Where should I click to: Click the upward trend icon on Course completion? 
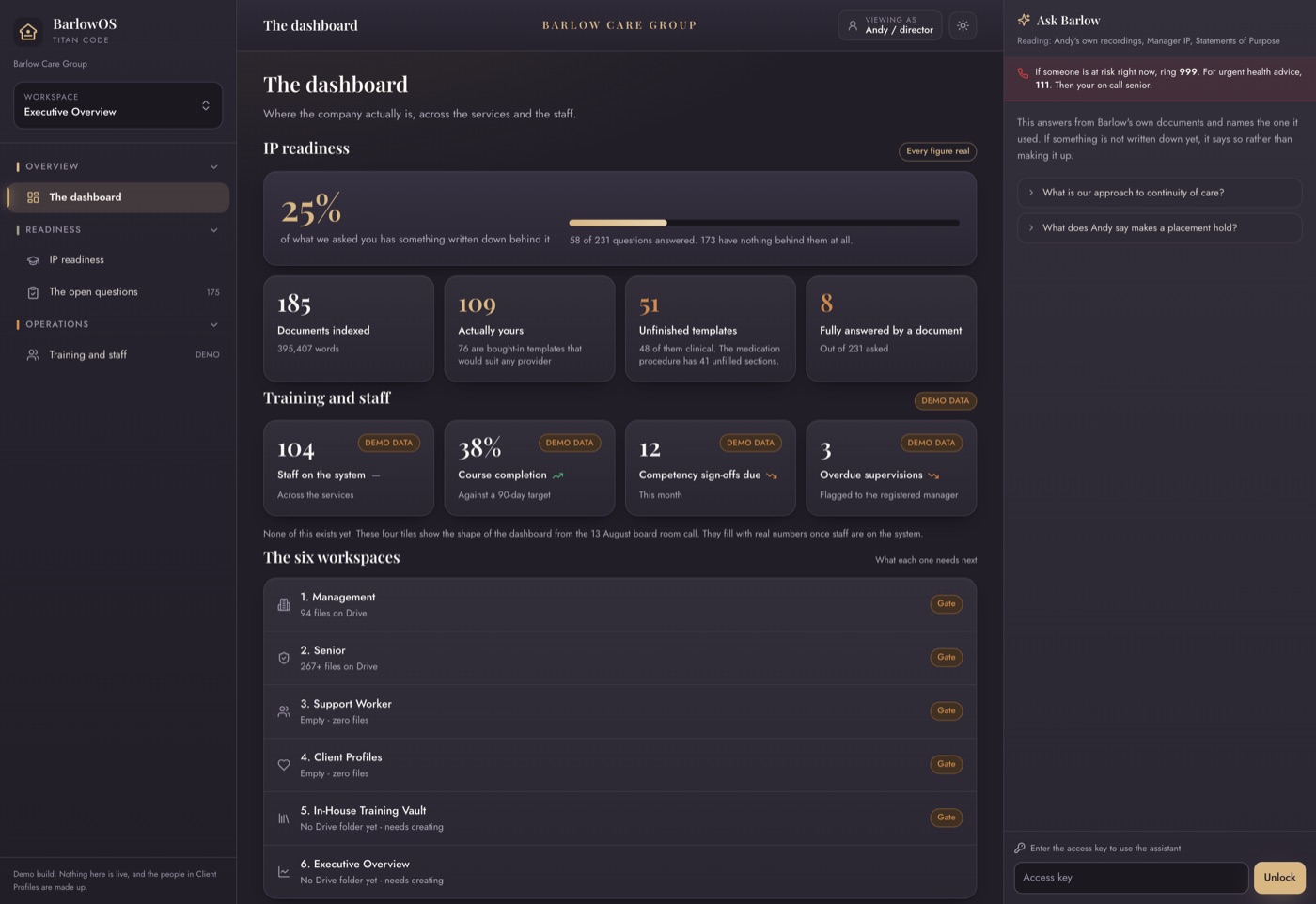558,475
